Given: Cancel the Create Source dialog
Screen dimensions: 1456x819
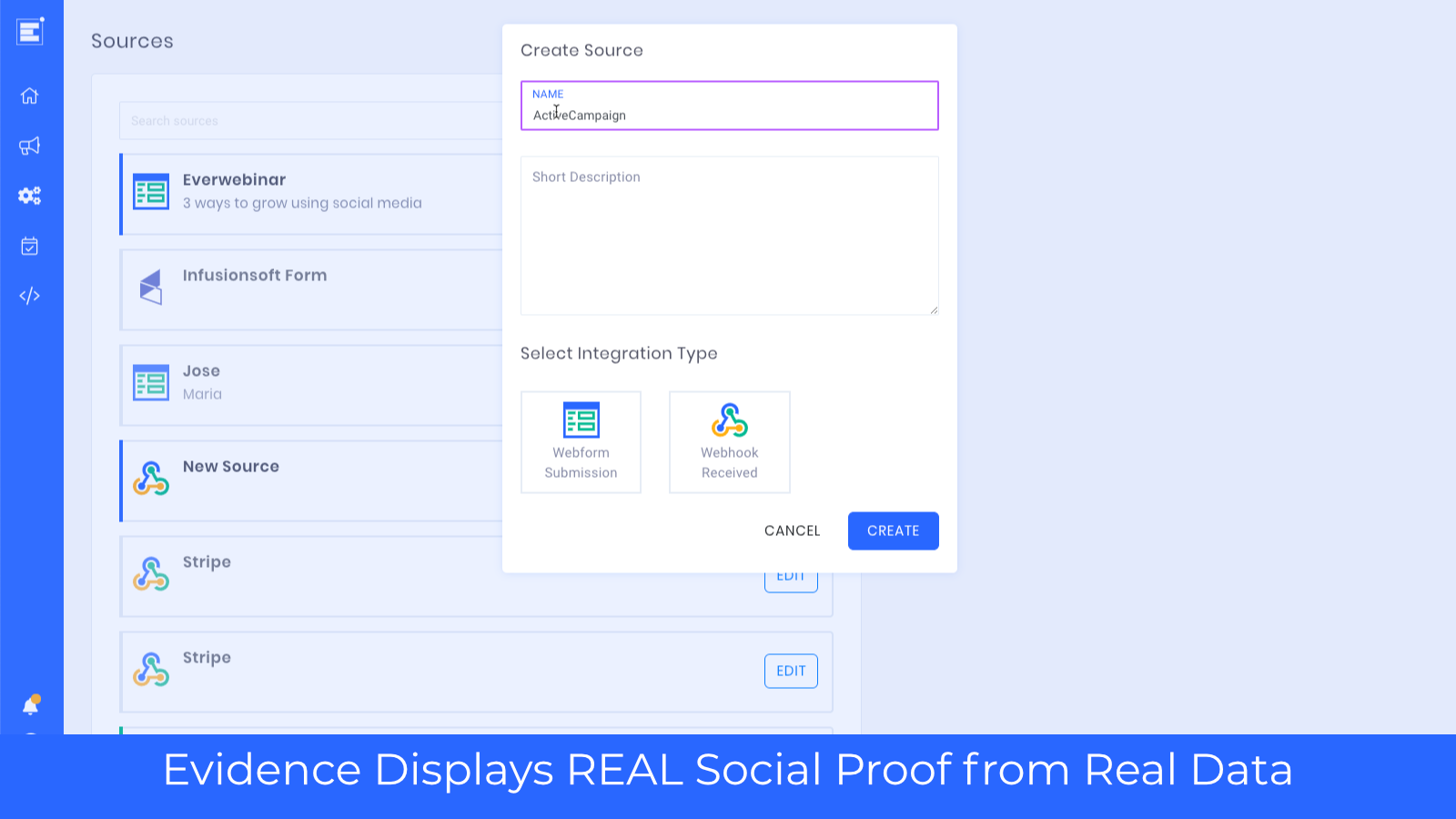Looking at the screenshot, I should pyautogui.click(x=793, y=531).
